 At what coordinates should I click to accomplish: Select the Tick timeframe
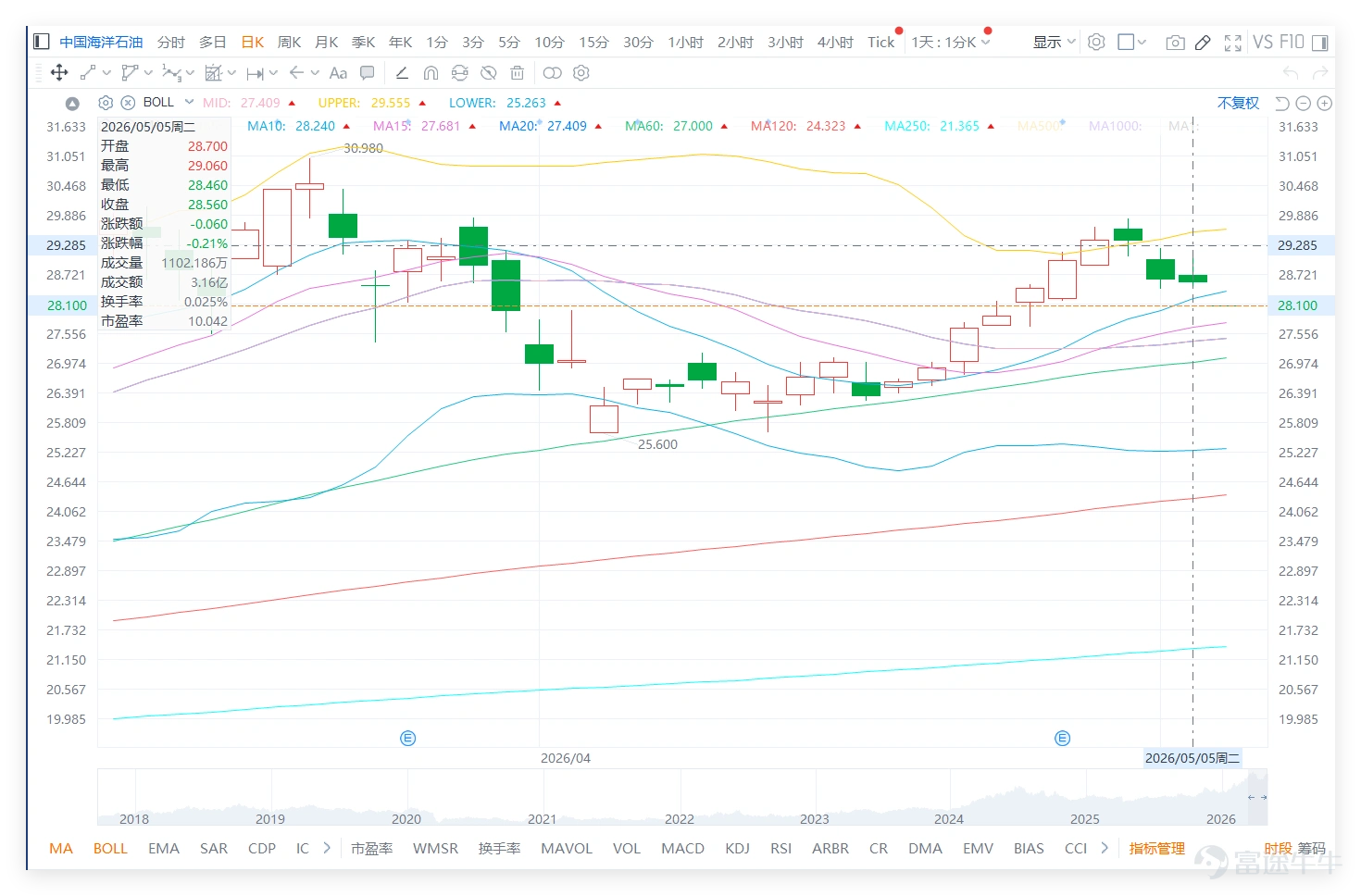click(x=881, y=42)
